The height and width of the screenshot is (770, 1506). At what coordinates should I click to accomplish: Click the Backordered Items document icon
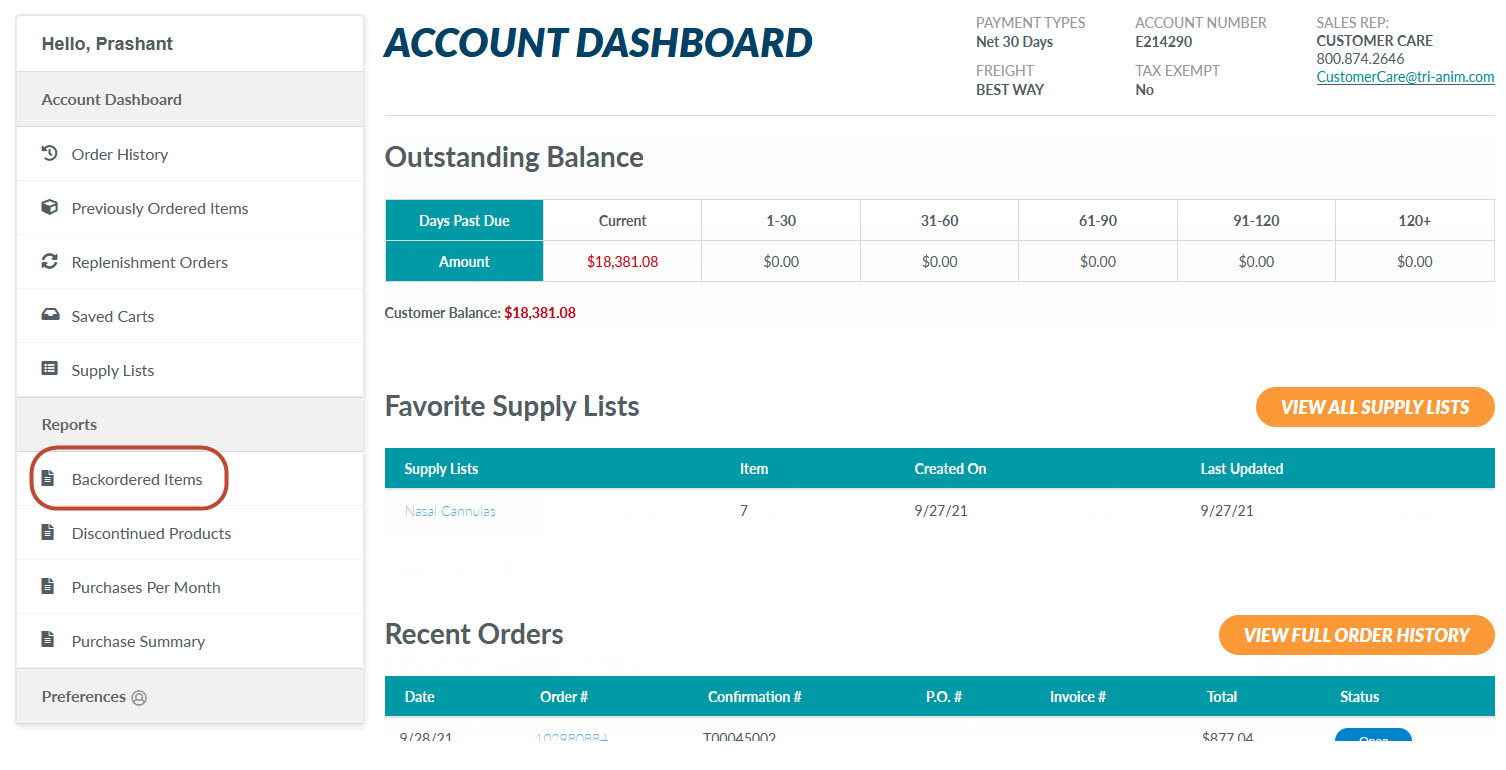pos(48,479)
